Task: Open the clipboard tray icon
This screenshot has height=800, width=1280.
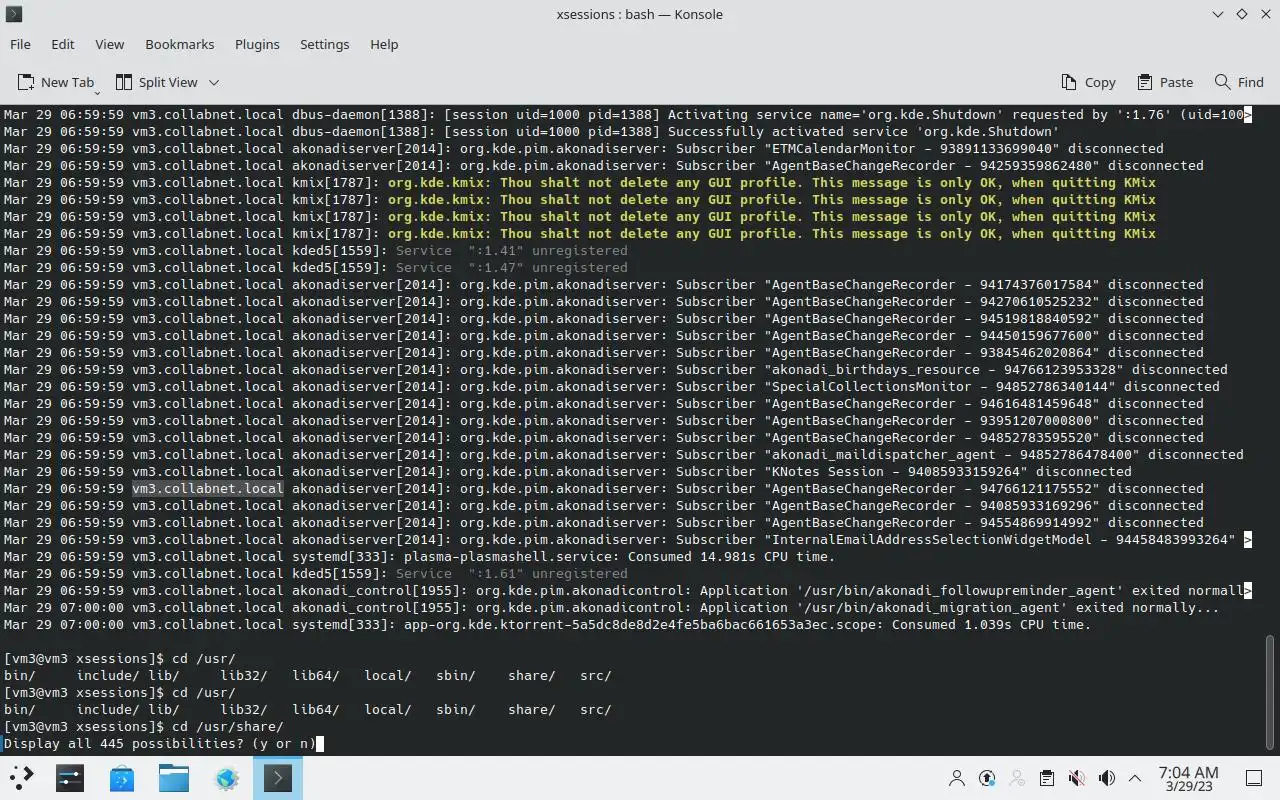Action: point(1047,778)
